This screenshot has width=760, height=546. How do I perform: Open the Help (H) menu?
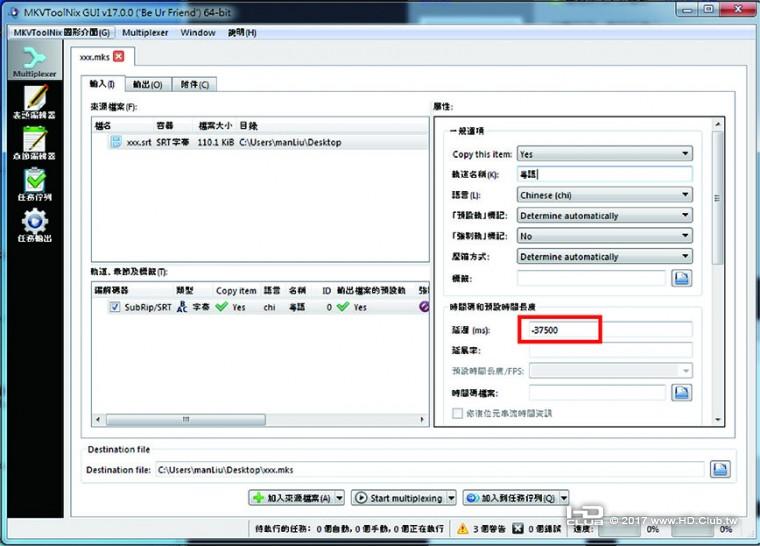click(x=242, y=32)
